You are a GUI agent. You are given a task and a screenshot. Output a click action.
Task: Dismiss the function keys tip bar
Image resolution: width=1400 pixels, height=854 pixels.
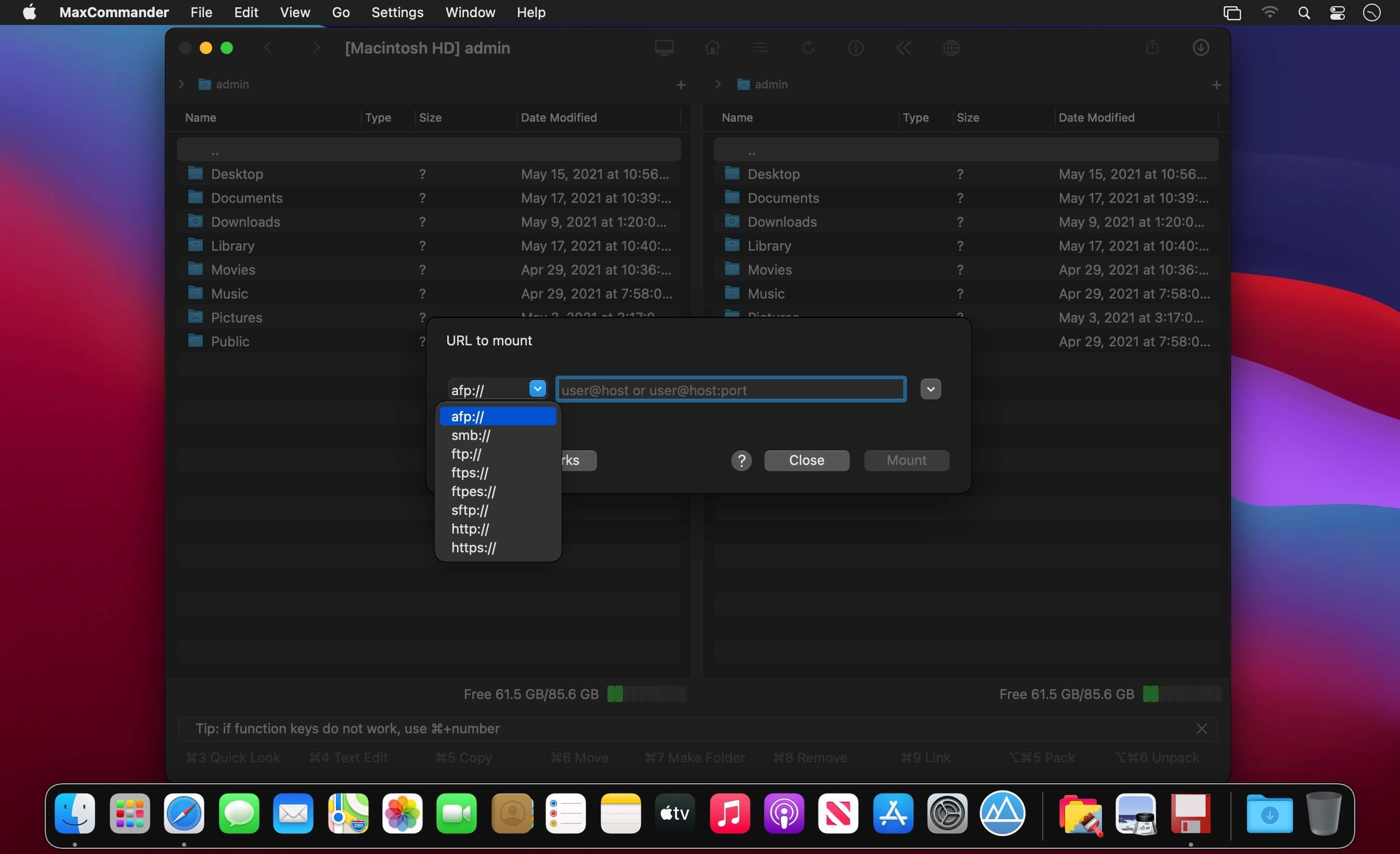pyautogui.click(x=1201, y=729)
